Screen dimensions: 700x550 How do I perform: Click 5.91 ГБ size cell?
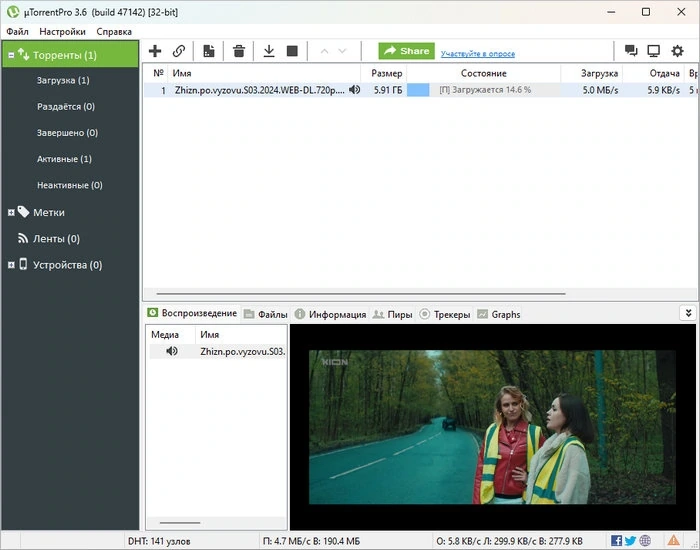388,90
